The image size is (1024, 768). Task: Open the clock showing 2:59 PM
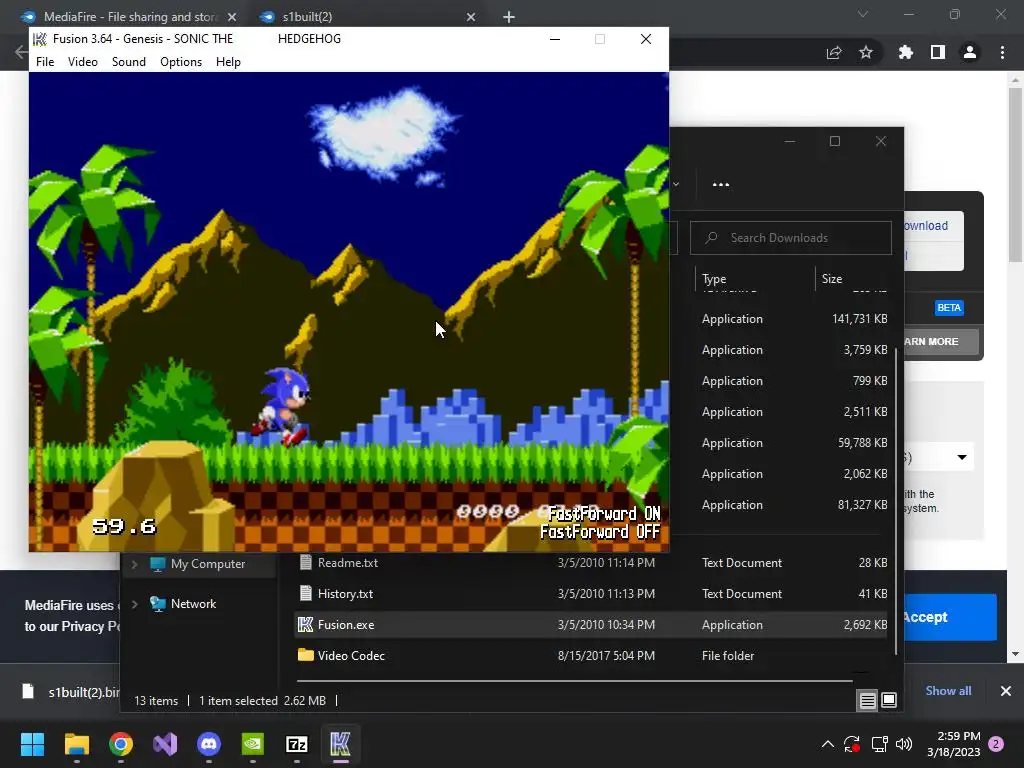click(953, 744)
